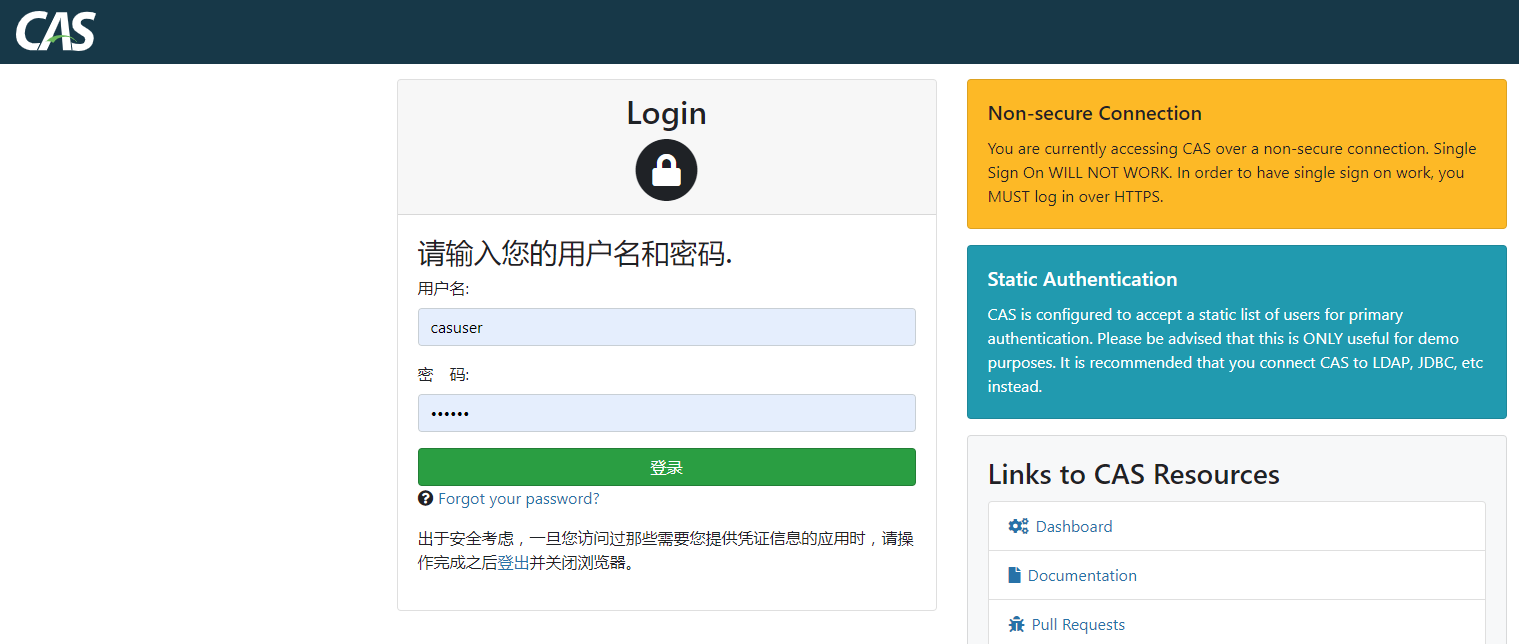Open the Forgot your password link
The height and width of the screenshot is (644, 1519).
(x=518, y=499)
